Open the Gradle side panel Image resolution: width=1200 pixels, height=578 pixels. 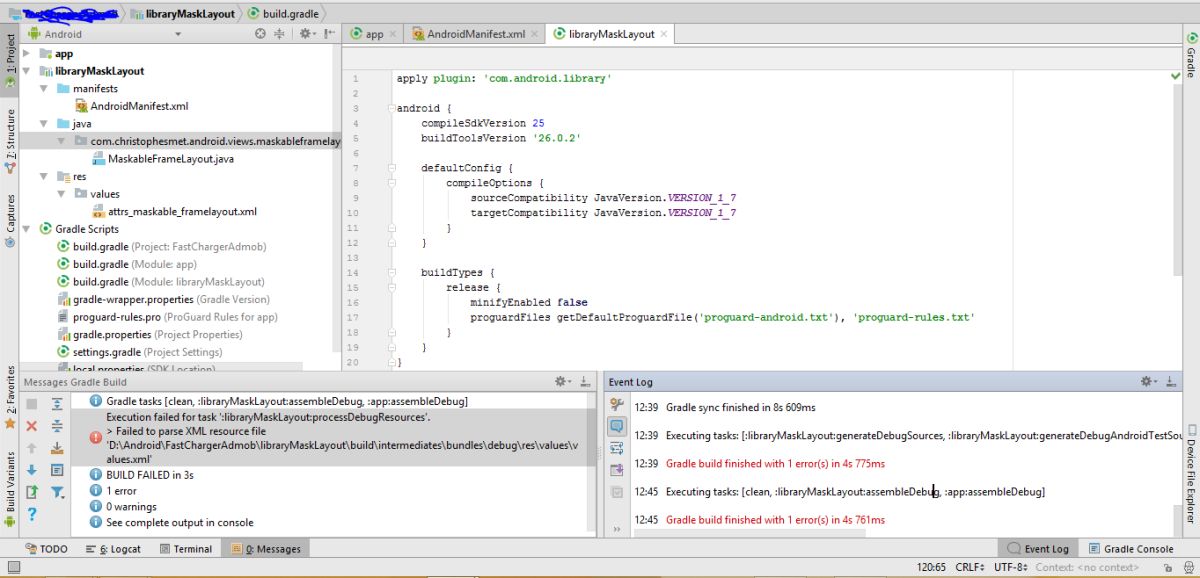pyautogui.click(x=1190, y=56)
